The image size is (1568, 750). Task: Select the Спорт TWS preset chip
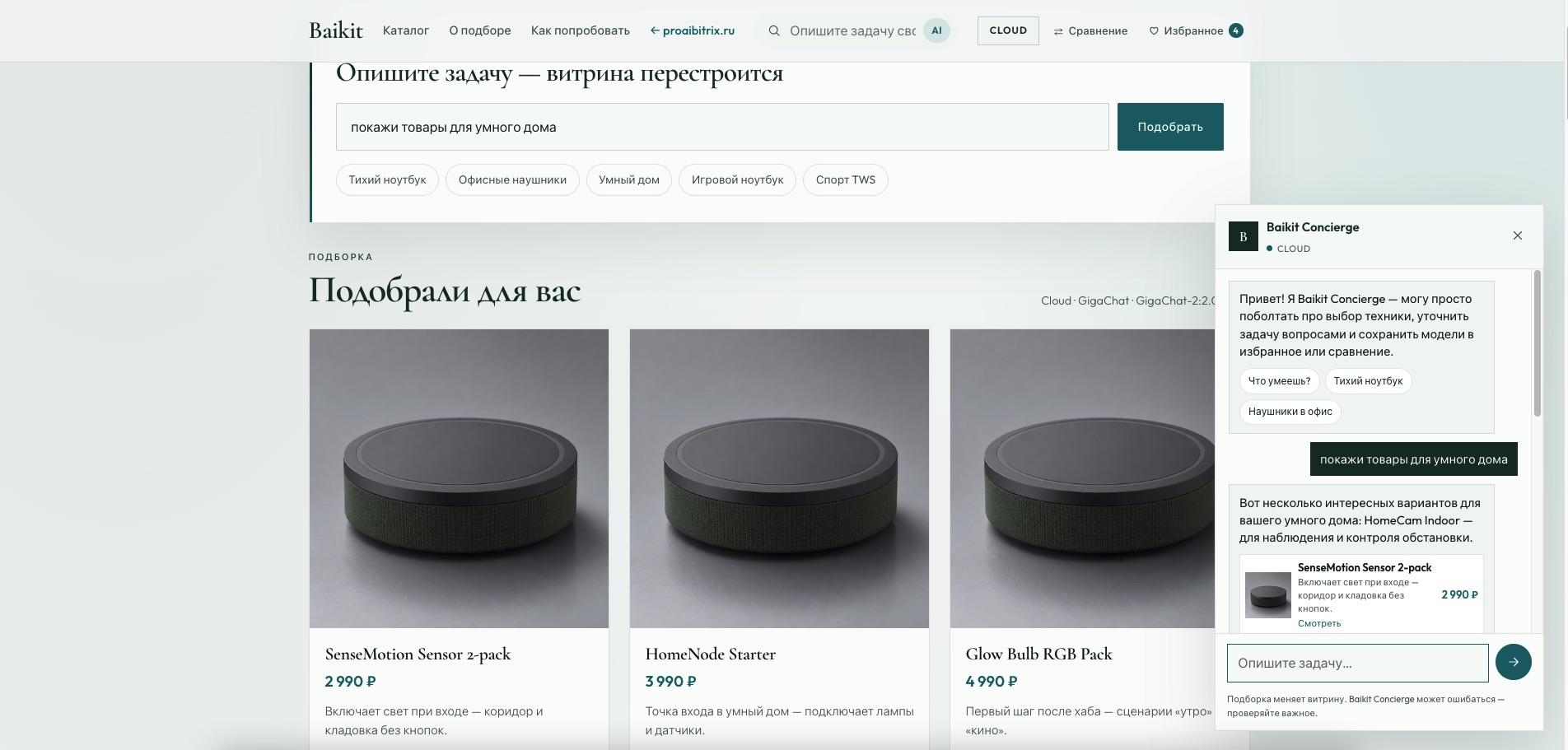pyautogui.click(x=846, y=179)
